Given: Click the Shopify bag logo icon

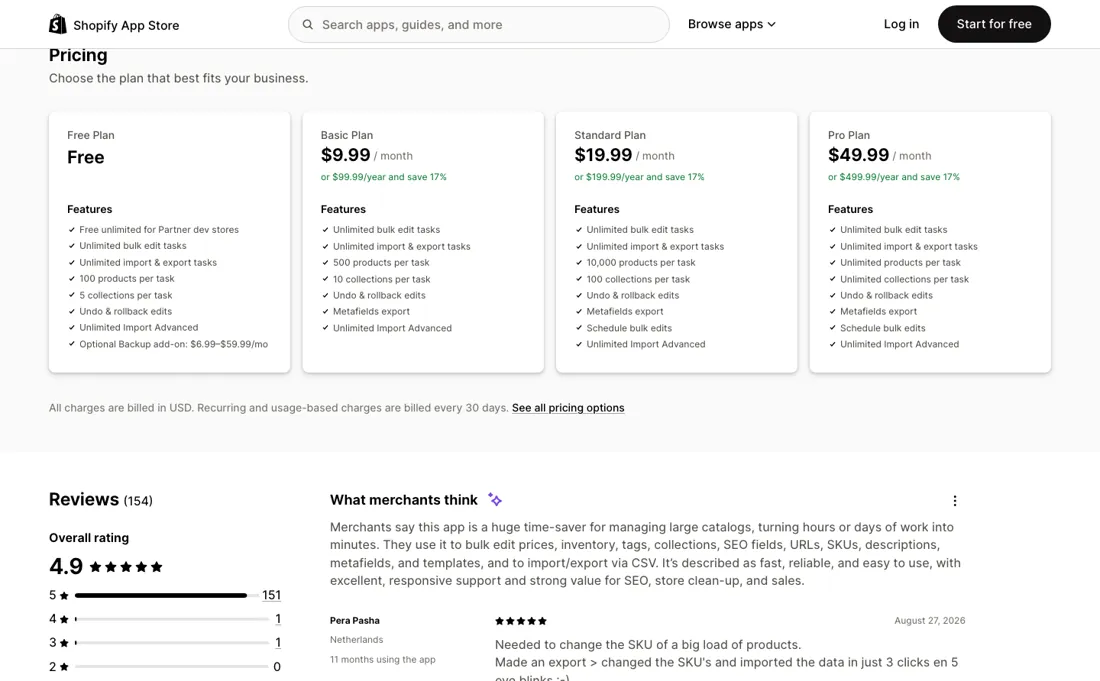Looking at the screenshot, I should point(58,25).
